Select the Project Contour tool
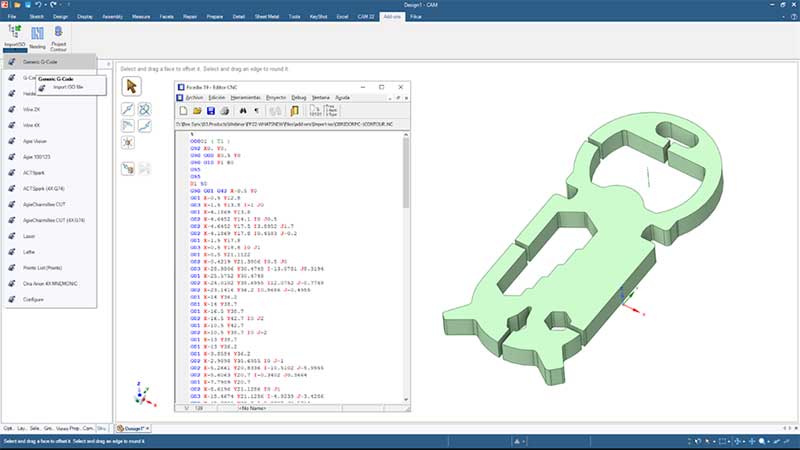The width and height of the screenshot is (800, 450). click(59, 36)
